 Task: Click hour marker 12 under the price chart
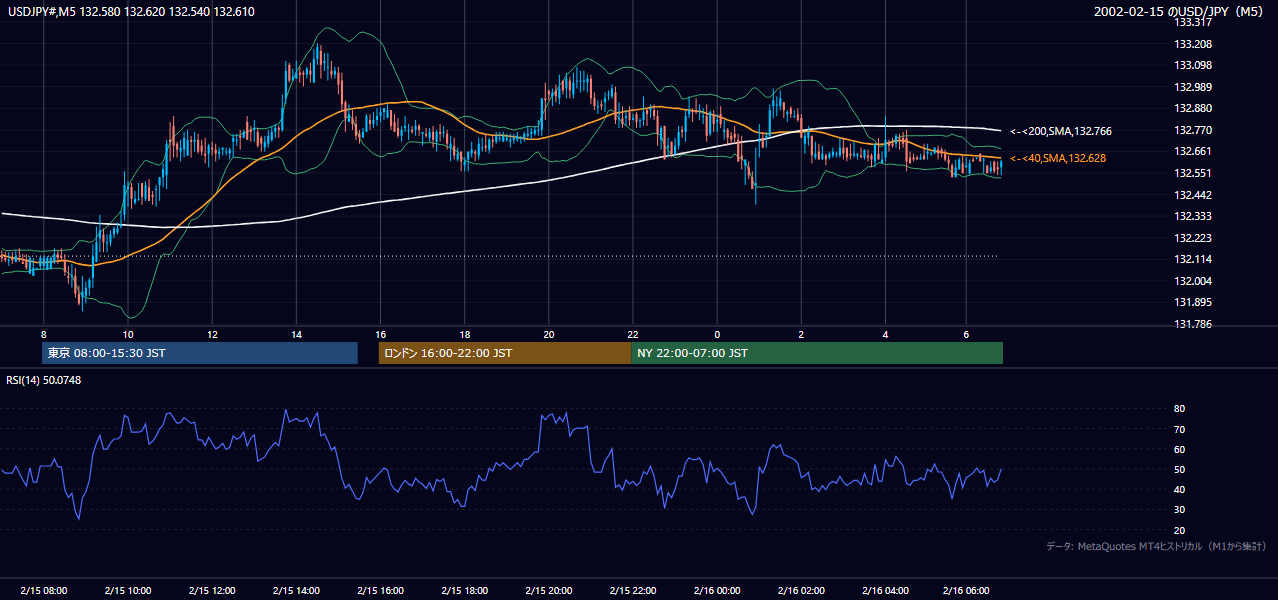pos(212,334)
